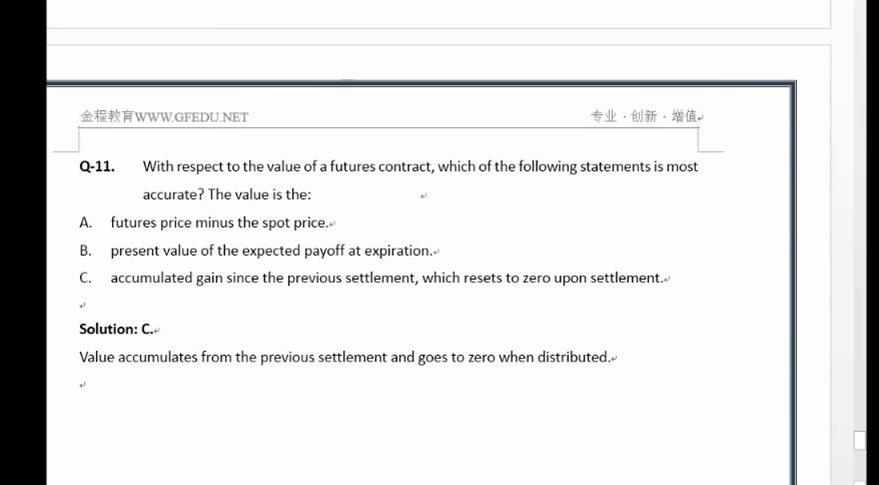
Task: Click the 'Value accumulates from the previous settlement' sentence
Action: (x=345, y=357)
